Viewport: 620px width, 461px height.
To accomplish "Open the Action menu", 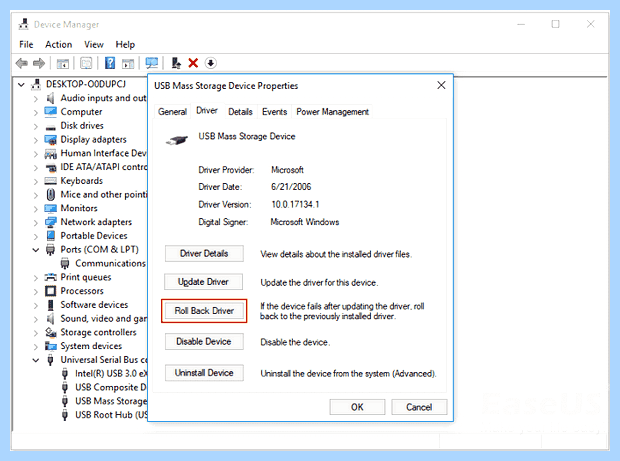I will [59, 44].
